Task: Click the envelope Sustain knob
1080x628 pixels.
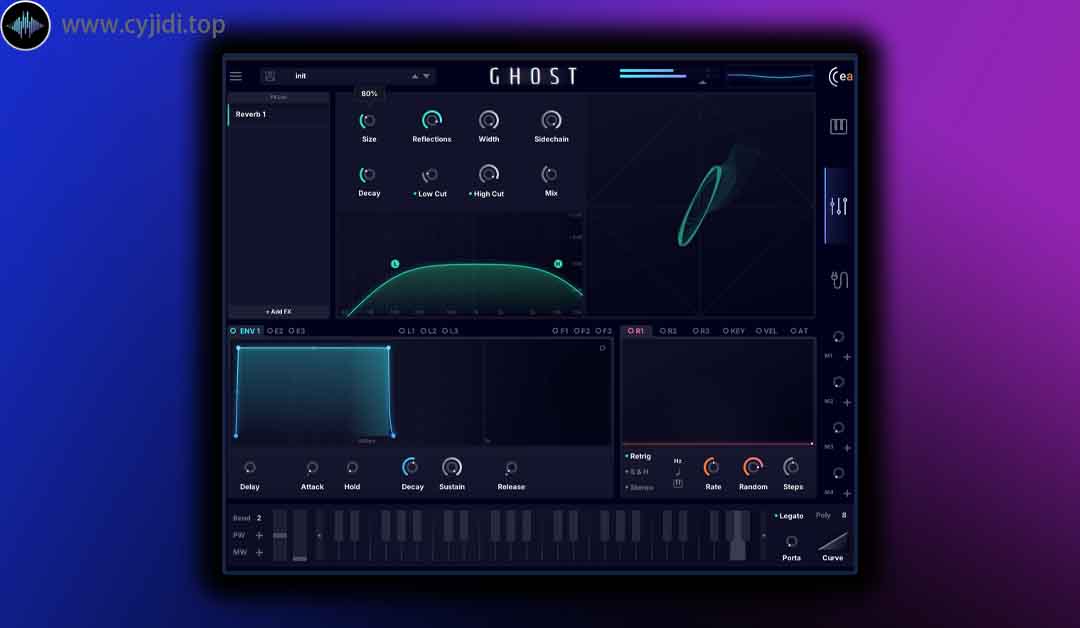Action: click(x=452, y=467)
